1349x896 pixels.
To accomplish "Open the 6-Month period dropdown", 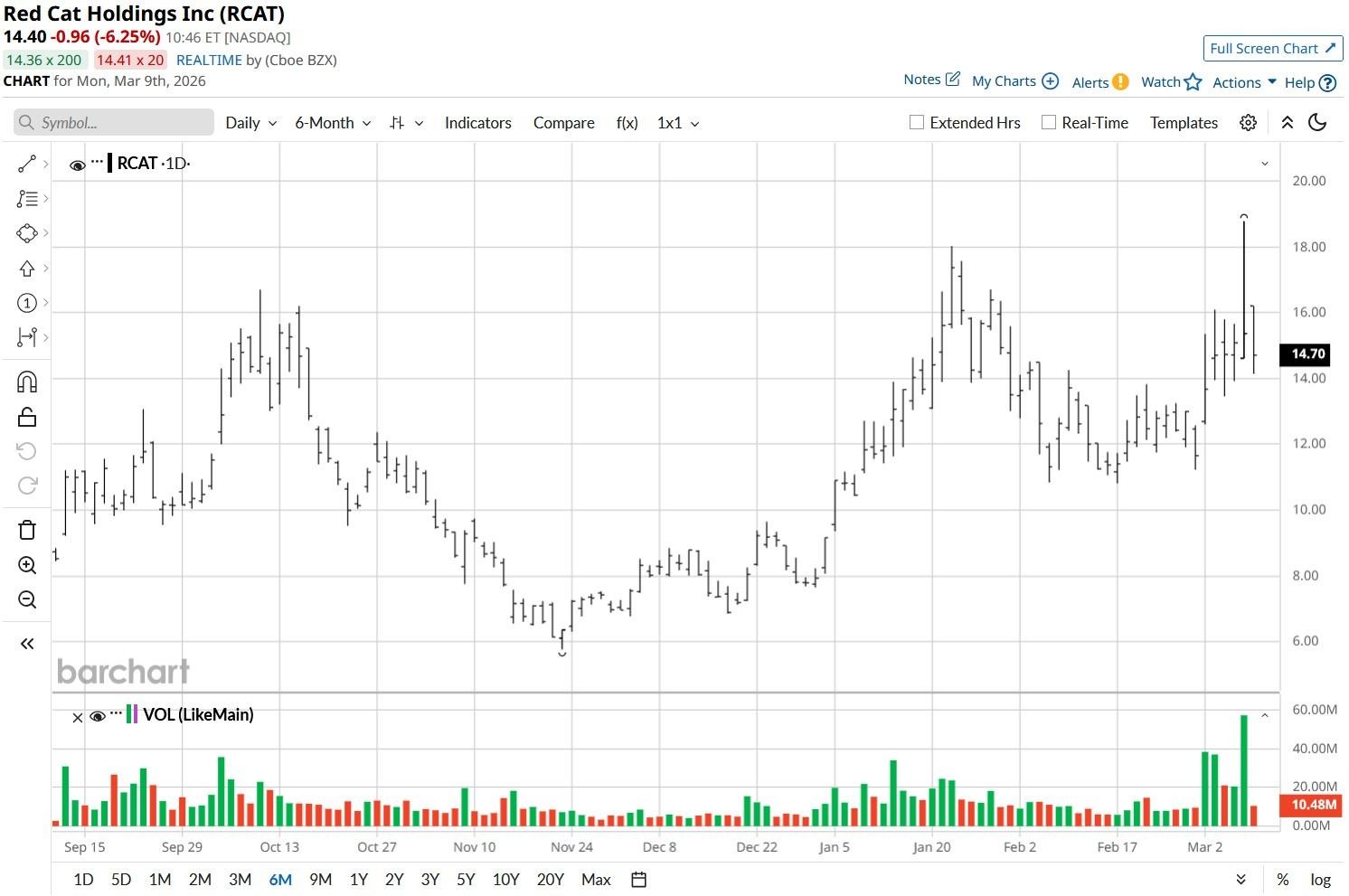I will pyautogui.click(x=333, y=123).
